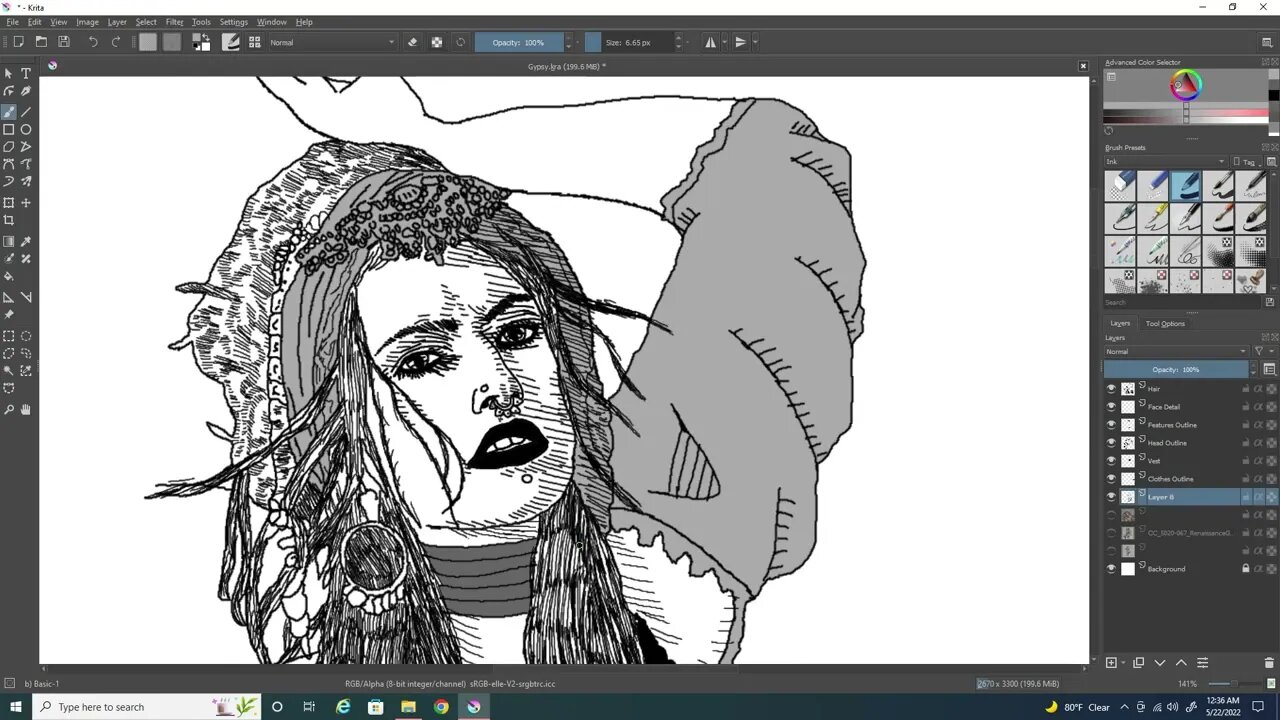Expand the add layer dropdown arrow
This screenshot has width=1280, height=720.
tap(1124, 663)
